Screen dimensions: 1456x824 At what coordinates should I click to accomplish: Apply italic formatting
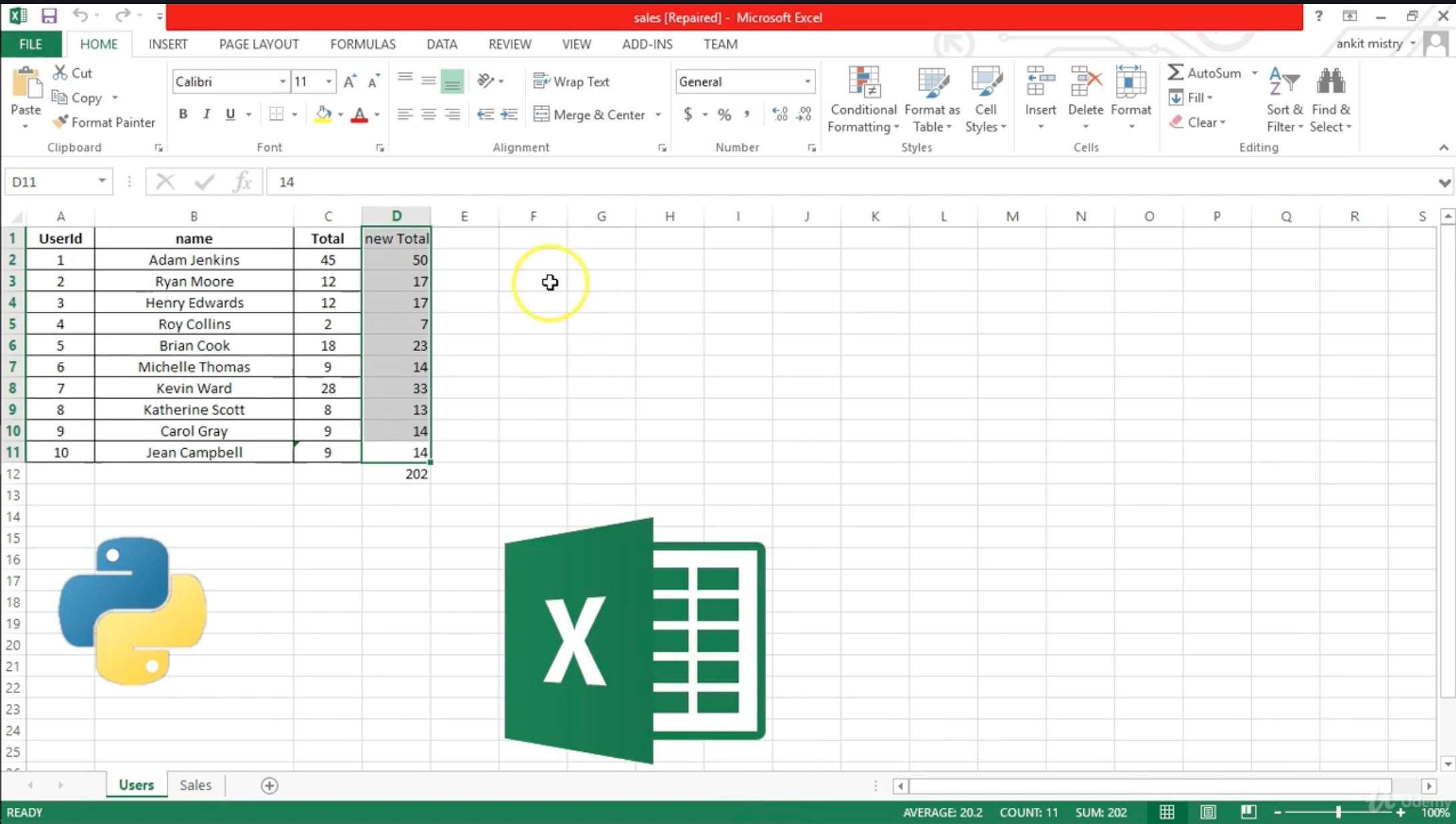click(x=206, y=114)
